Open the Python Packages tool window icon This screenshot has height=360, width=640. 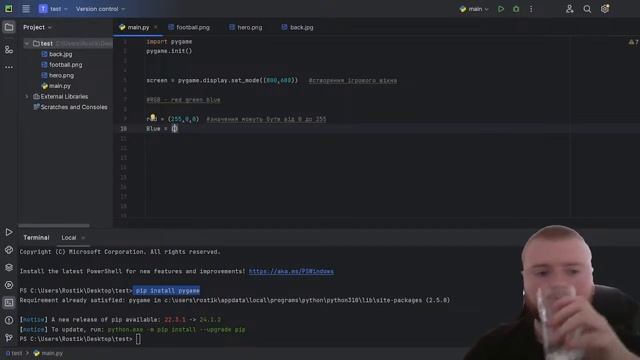(x=9, y=250)
